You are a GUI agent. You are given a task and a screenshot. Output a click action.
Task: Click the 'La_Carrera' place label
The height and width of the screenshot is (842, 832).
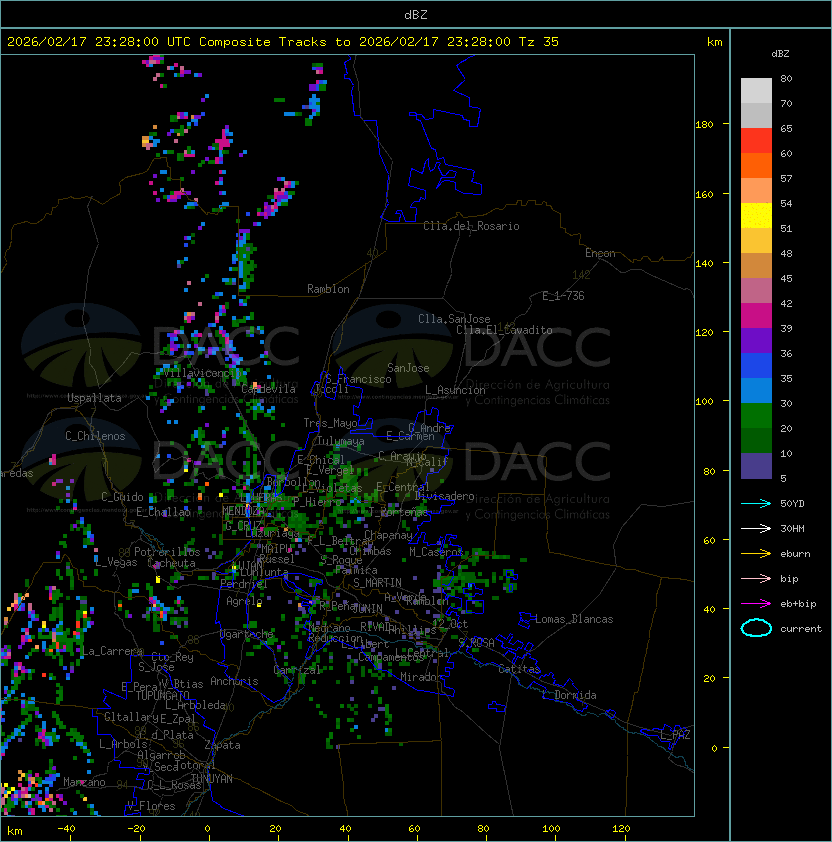pos(112,651)
